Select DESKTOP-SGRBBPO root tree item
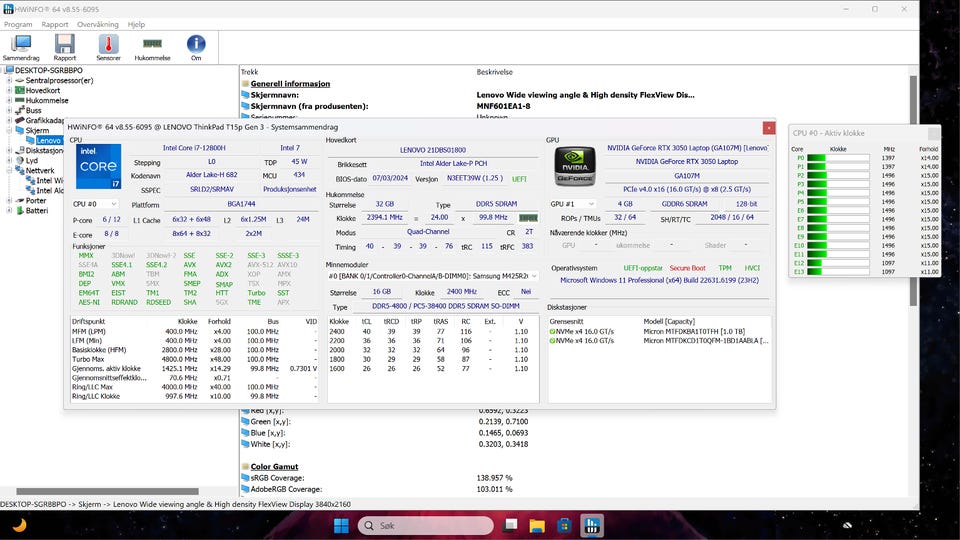 (x=48, y=70)
